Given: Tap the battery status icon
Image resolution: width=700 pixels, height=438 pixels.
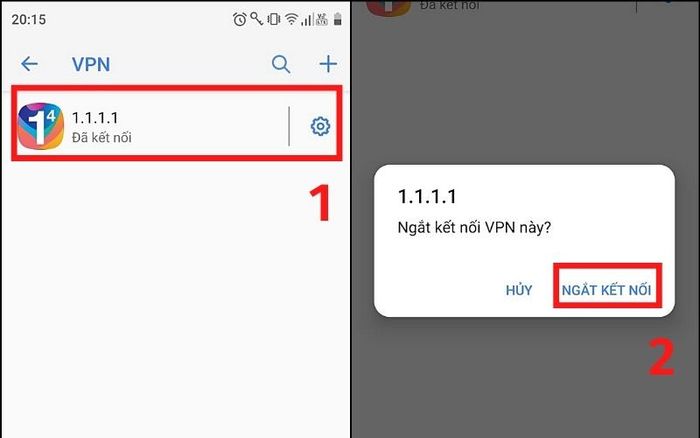Looking at the screenshot, I should 338,19.
